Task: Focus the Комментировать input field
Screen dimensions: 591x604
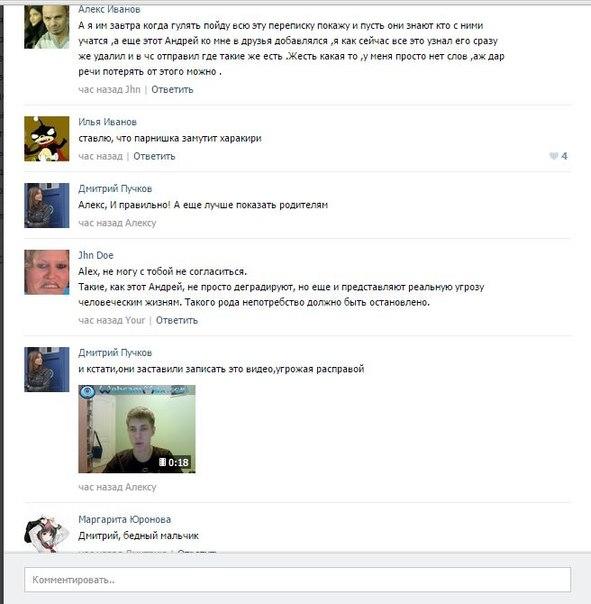Action: click(297, 579)
